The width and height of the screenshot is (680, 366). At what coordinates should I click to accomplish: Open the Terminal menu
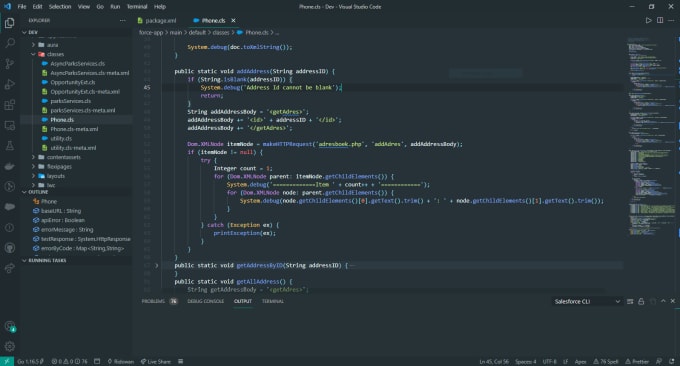click(x=137, y=7)
